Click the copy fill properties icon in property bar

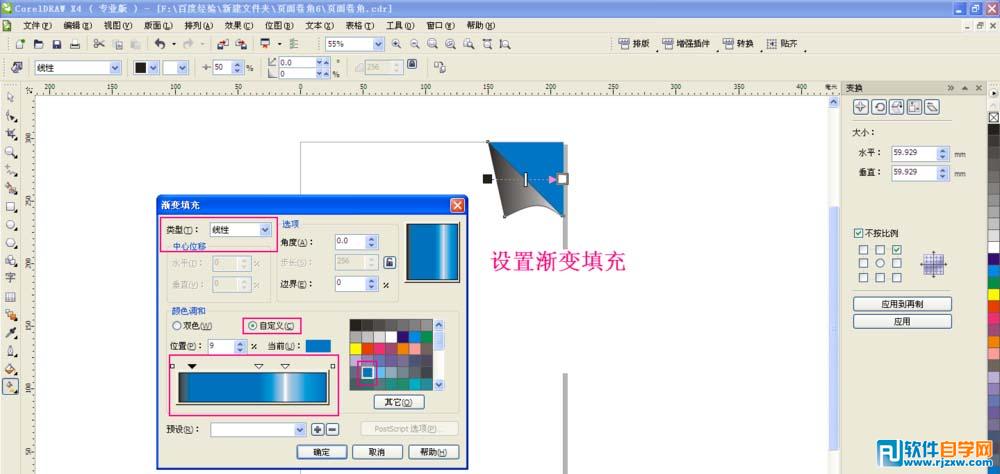click(x=440, y=66)
